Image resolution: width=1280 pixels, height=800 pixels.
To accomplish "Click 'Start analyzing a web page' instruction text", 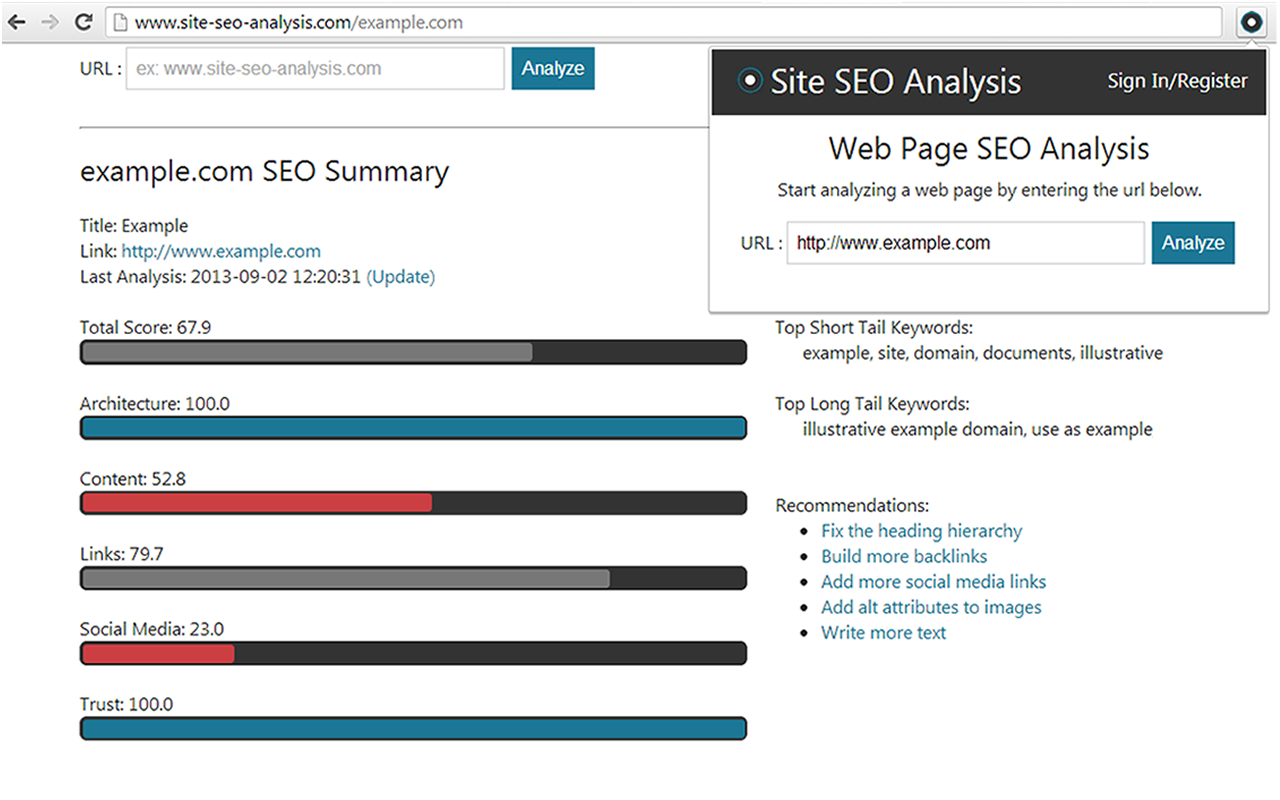I will point(989,190).
